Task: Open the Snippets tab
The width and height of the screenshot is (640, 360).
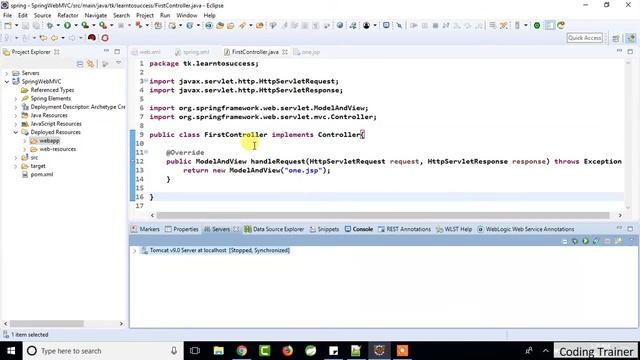Action: coord(324,229)
